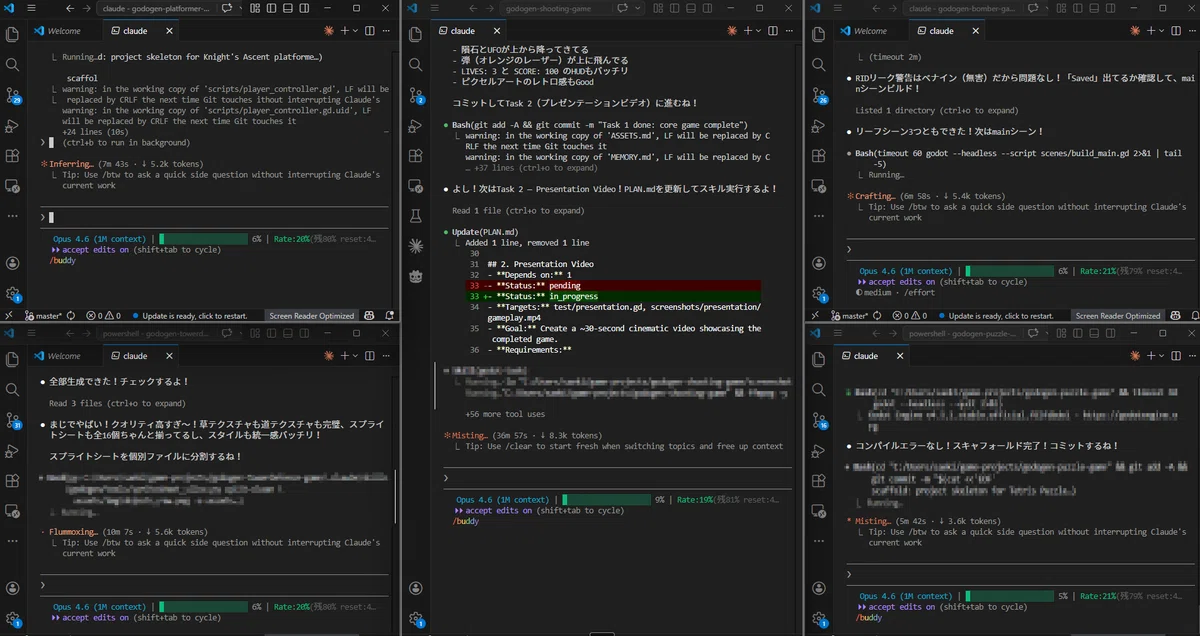Screen dimensions: 1200x636
Task: Open Settings gear in godogen-shooting-game window
Action: pos(416,621)
